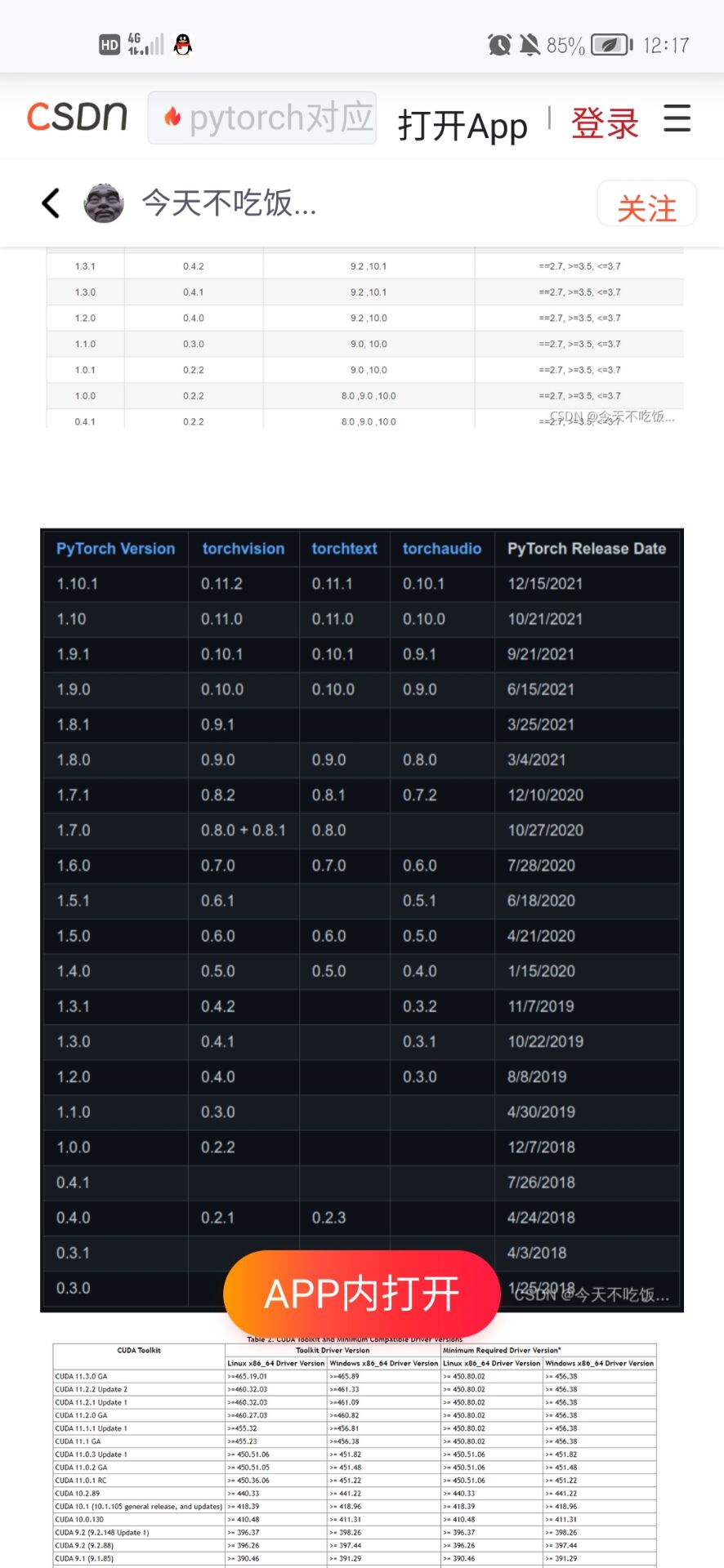Screen dimensions: 724x1568
Task: Select the 12/7/2018 release date cell
Action: (x=541, y=1147)
